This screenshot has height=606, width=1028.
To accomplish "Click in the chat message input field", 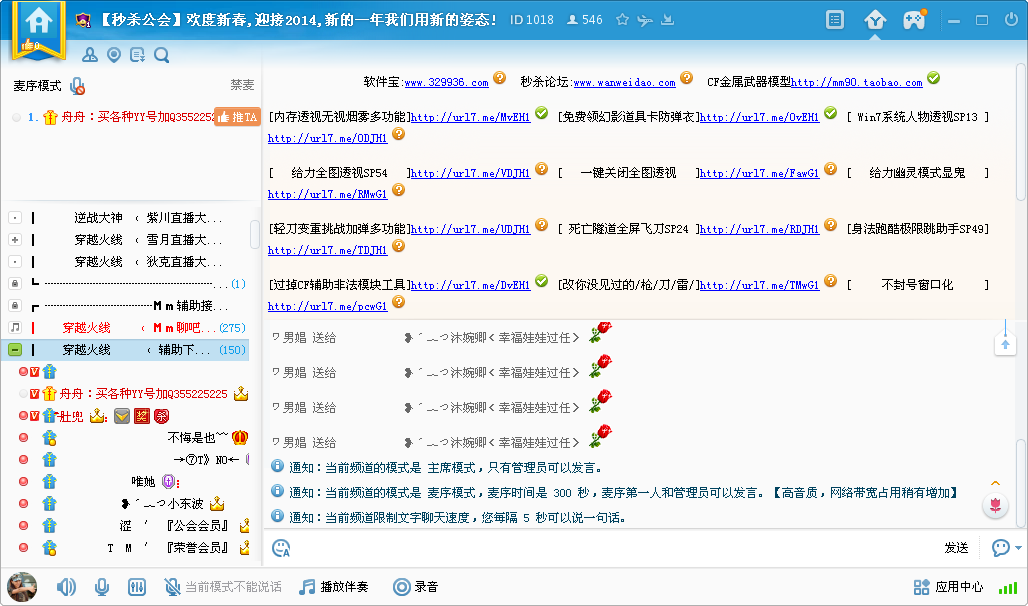I will pos(613,548).
